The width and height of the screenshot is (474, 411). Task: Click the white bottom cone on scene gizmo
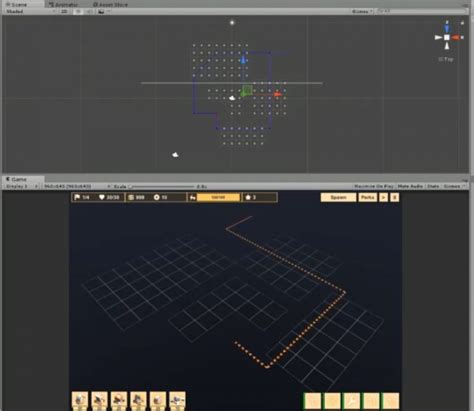click(x=447, y=46)
